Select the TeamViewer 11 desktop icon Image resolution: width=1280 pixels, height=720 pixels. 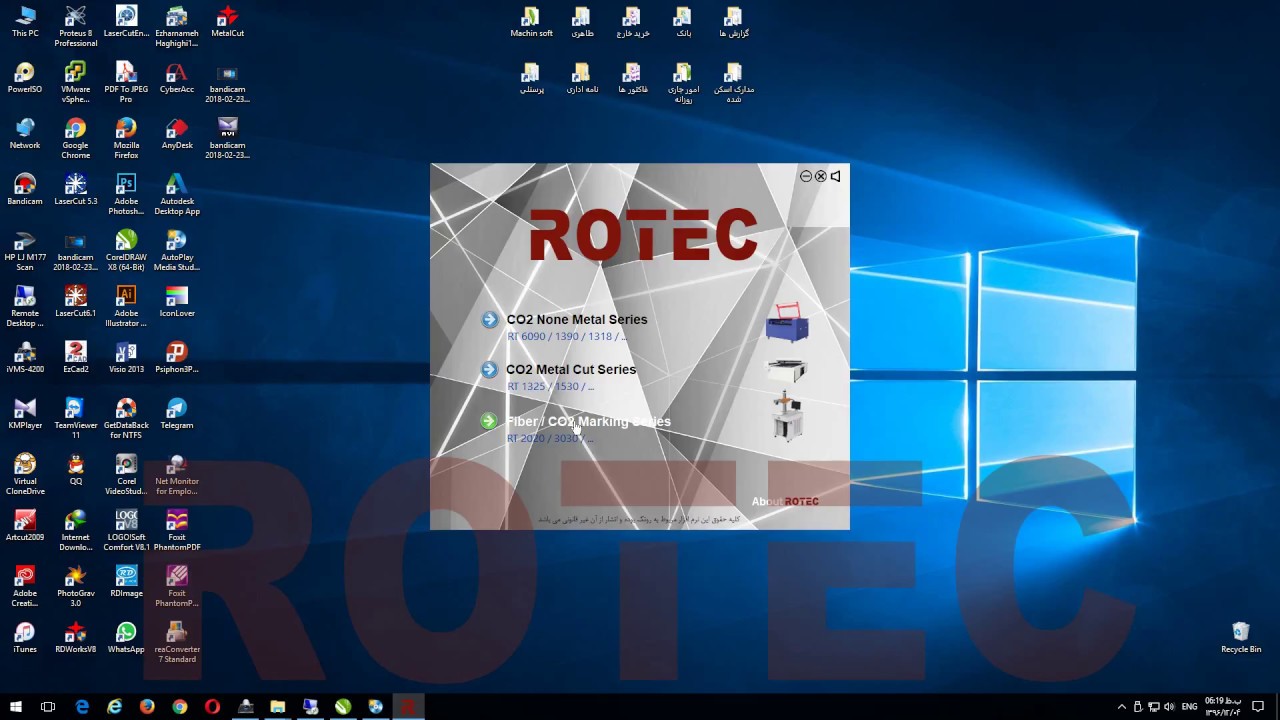coord(76,420)
